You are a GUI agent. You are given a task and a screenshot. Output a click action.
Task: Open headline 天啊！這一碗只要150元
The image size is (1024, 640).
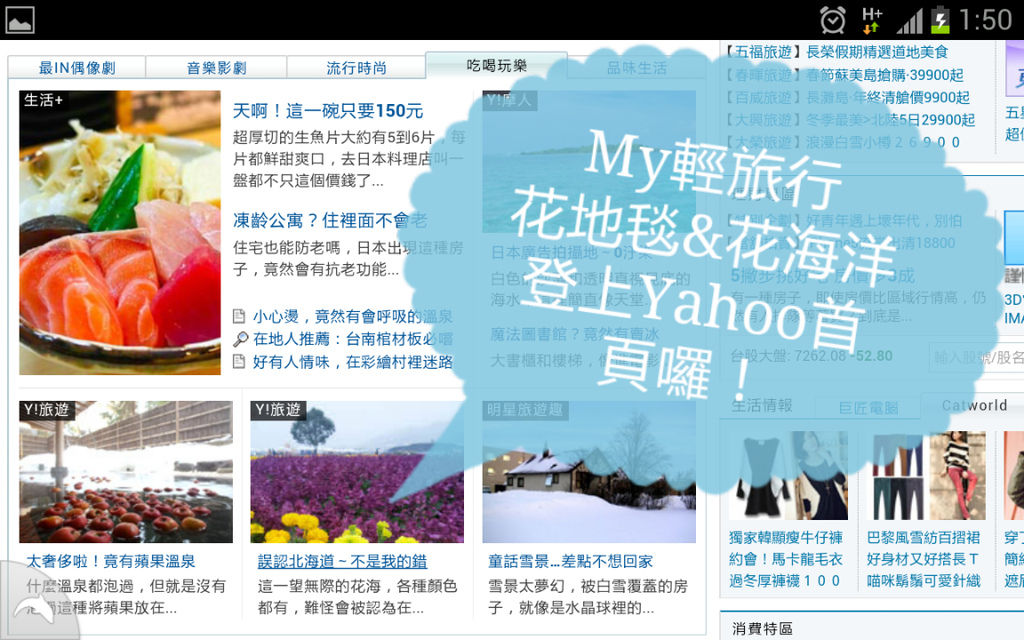pyautogui.click(x=328, y=111)
